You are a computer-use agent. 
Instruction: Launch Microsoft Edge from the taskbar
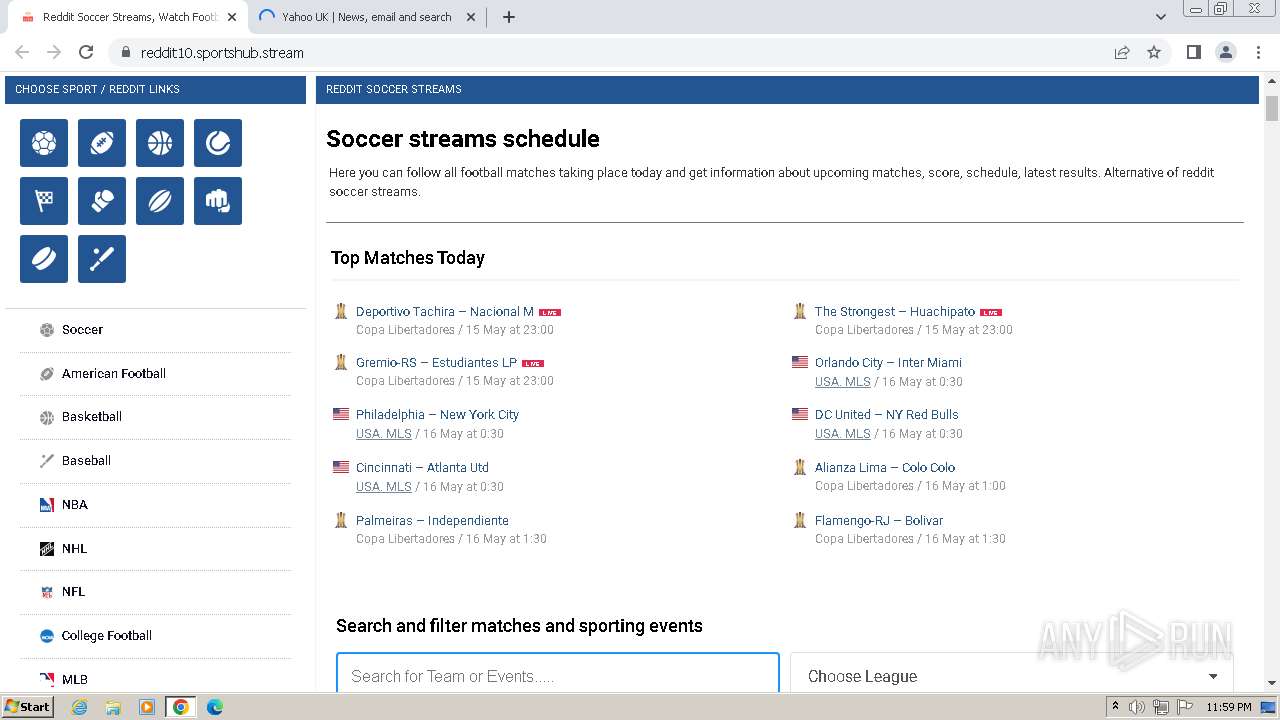pos(215,707)
